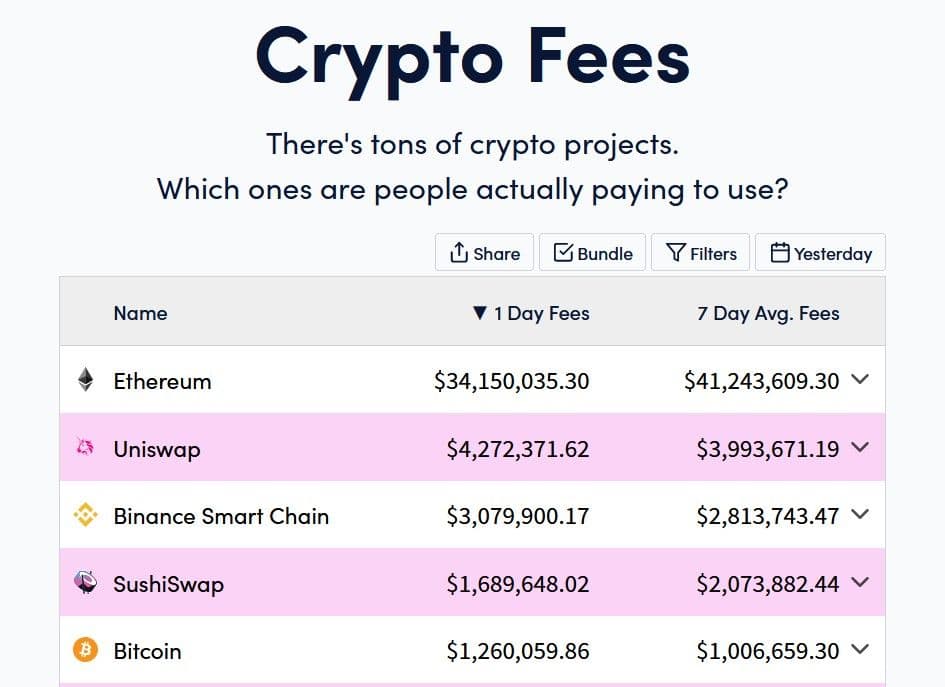The width and height of the screenshot is (945, 687).
Task: Click the orange Bitcoin logo icon
Action: click(x=86, y=651)
